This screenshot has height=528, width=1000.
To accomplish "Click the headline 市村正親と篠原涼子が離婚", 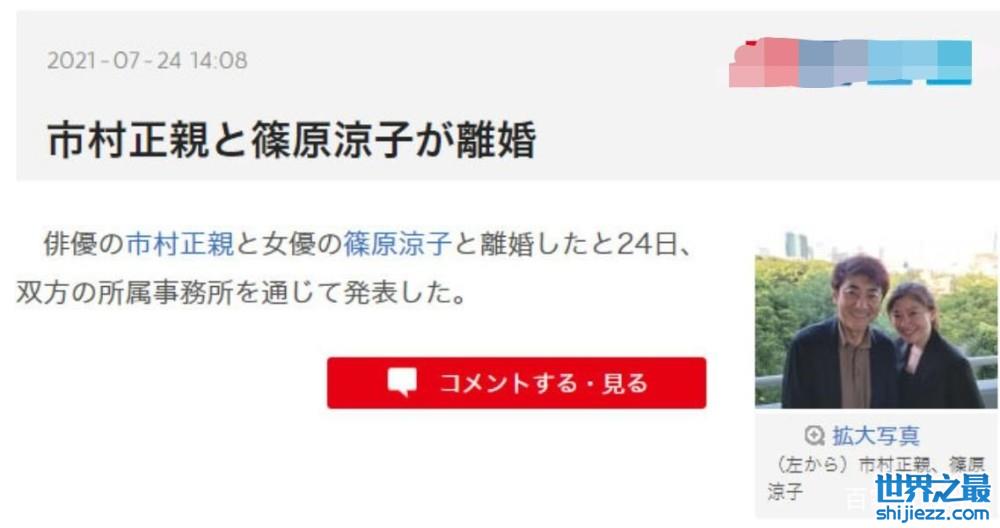I will (292, 140).
